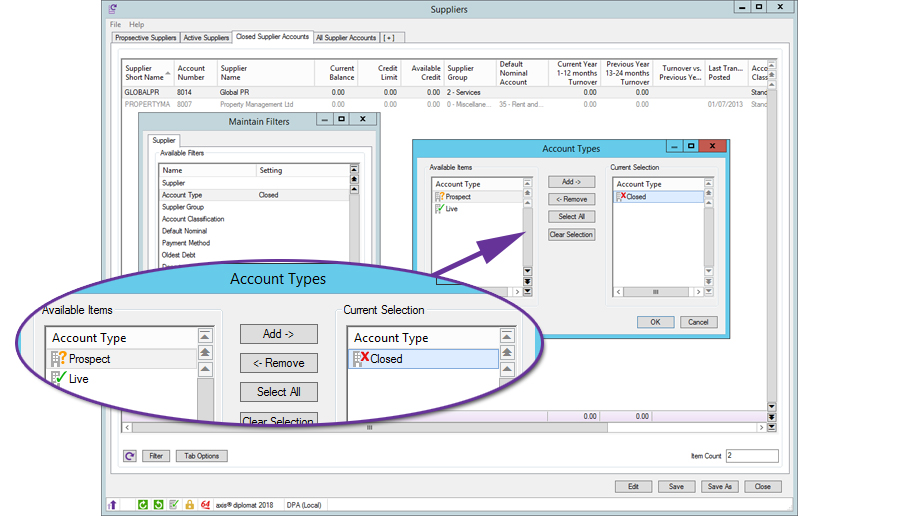Image resolution: width=900 pixels, height=516 pixels.
Task: Click the checklist icon in the status bar
Action: click(x=174, y=505)
